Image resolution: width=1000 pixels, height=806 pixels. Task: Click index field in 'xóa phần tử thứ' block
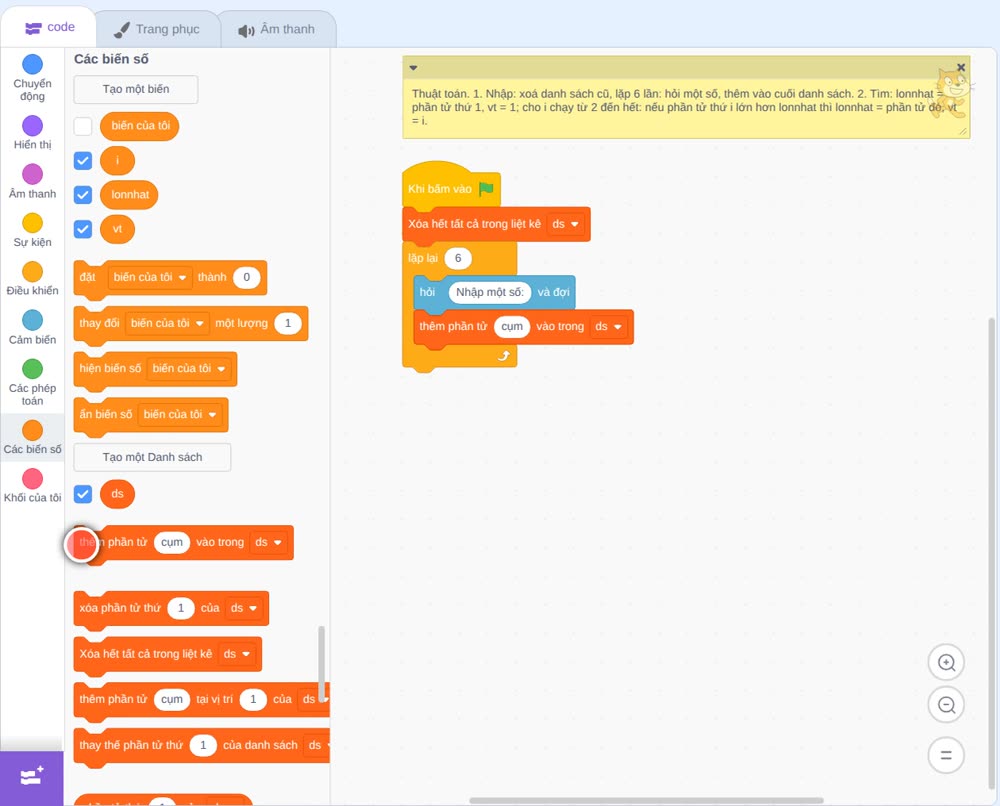click(x=181, y=608)
